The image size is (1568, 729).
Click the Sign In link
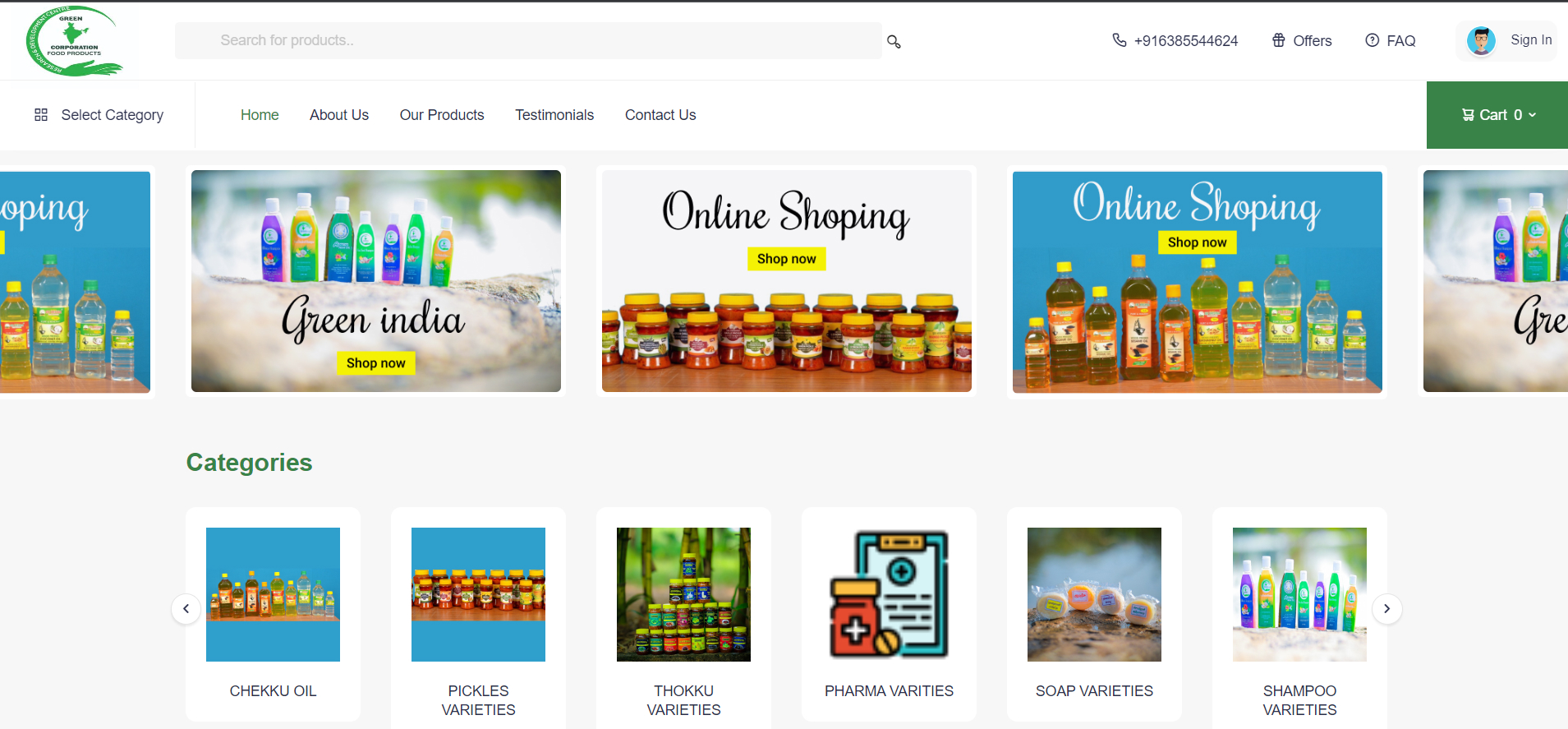click(x=1531, y=40)
